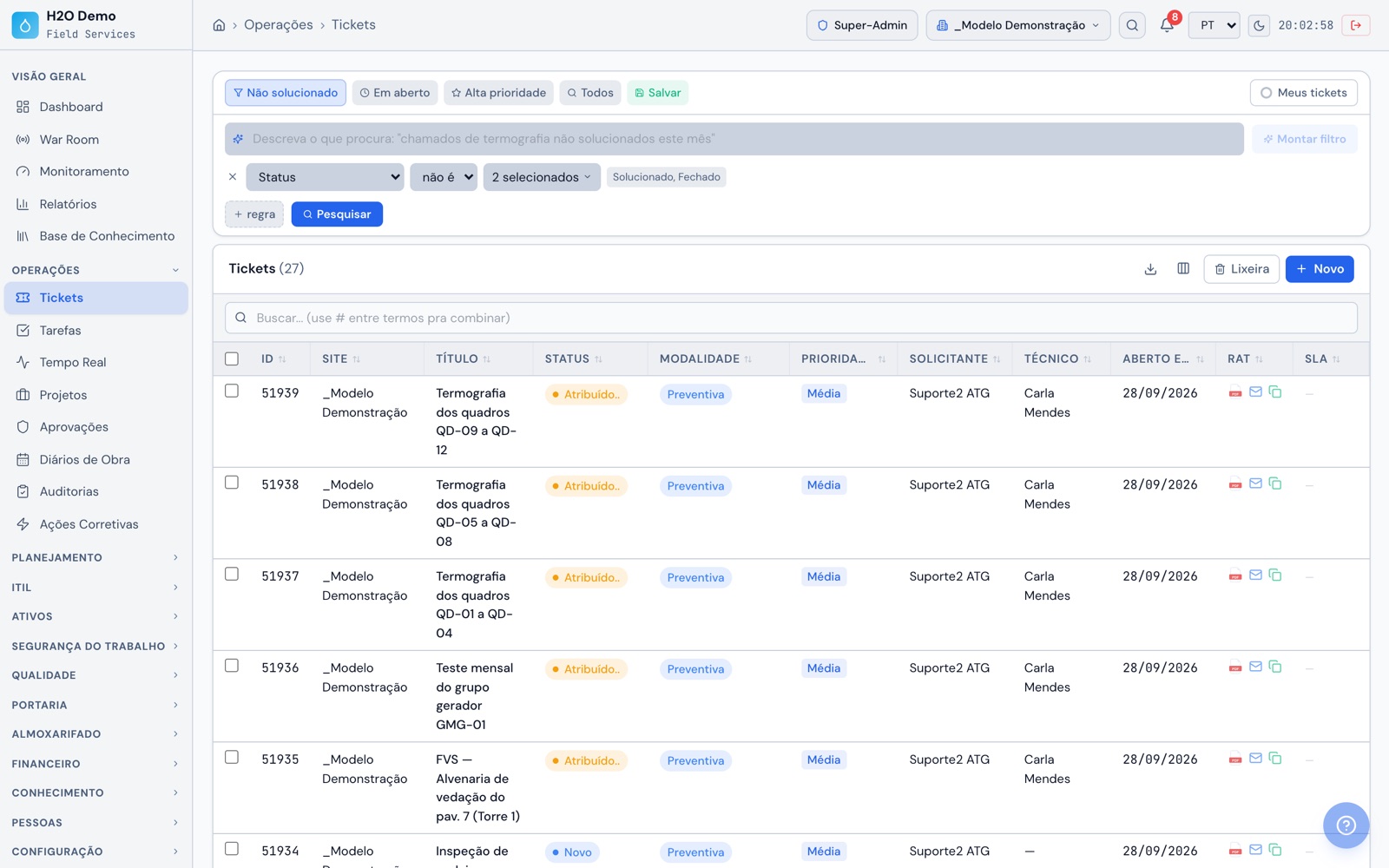Add a filter with '+ regra'
This screenshot has width=1389, height=868.
(x=254, y=214)
